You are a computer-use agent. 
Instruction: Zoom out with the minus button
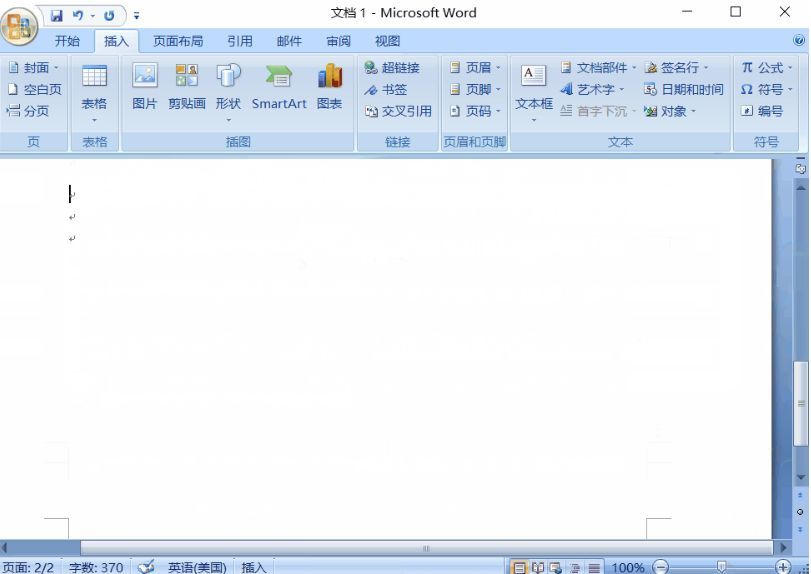[660, 567]
